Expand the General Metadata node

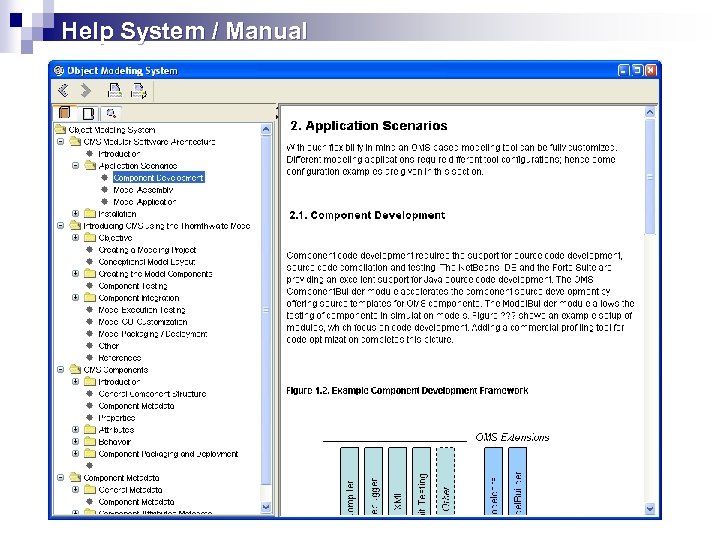(x=76, y=489)
